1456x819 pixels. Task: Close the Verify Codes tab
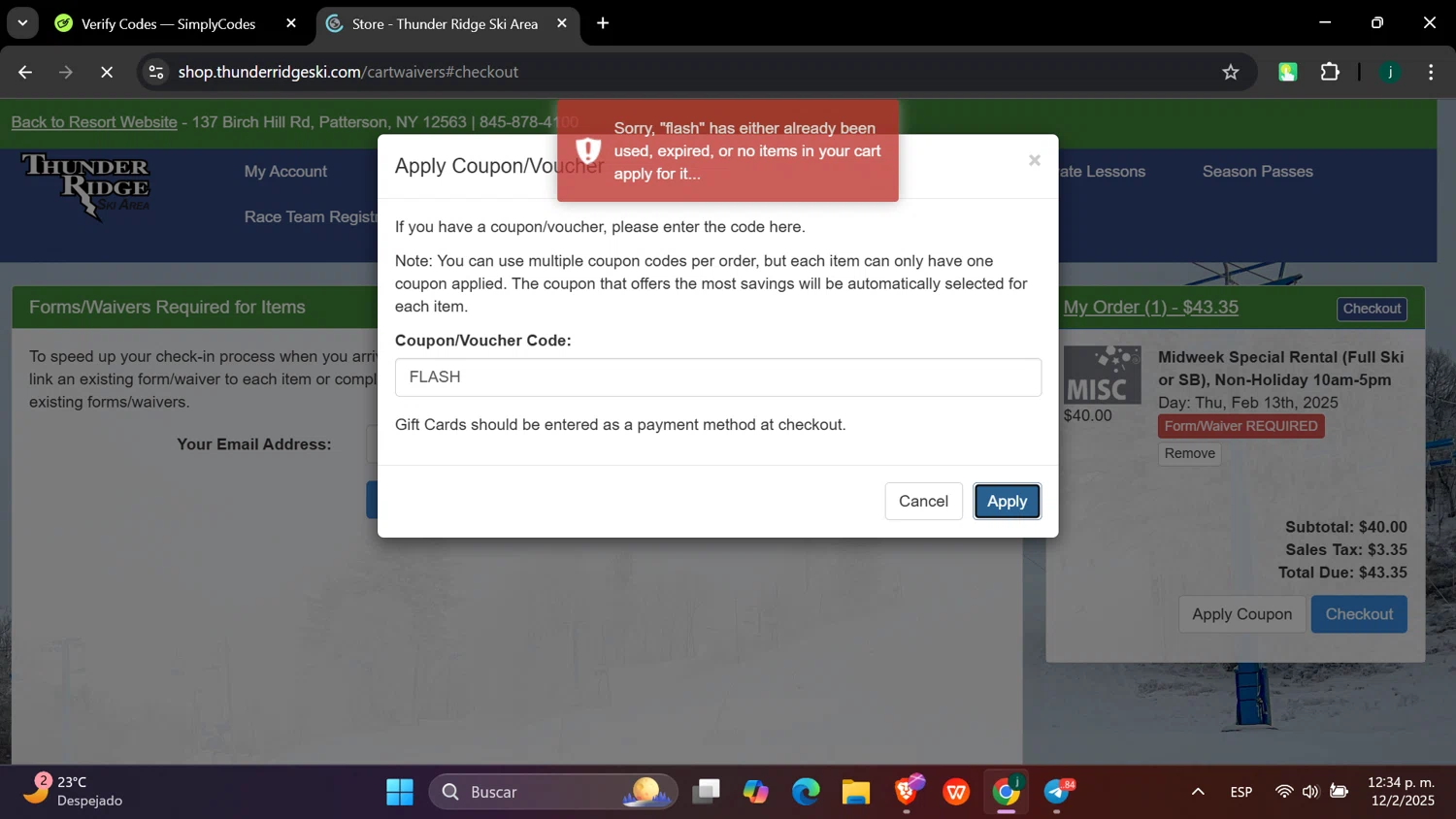[x=291, y=23]
